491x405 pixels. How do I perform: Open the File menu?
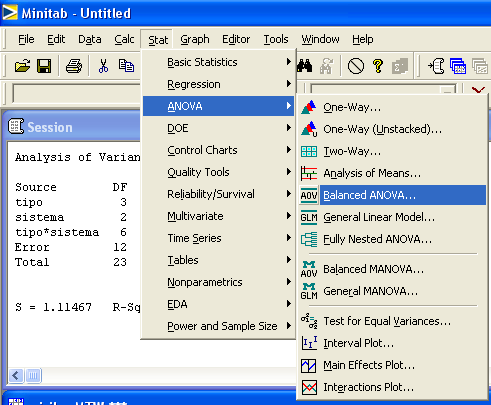(x=26, y=39)
